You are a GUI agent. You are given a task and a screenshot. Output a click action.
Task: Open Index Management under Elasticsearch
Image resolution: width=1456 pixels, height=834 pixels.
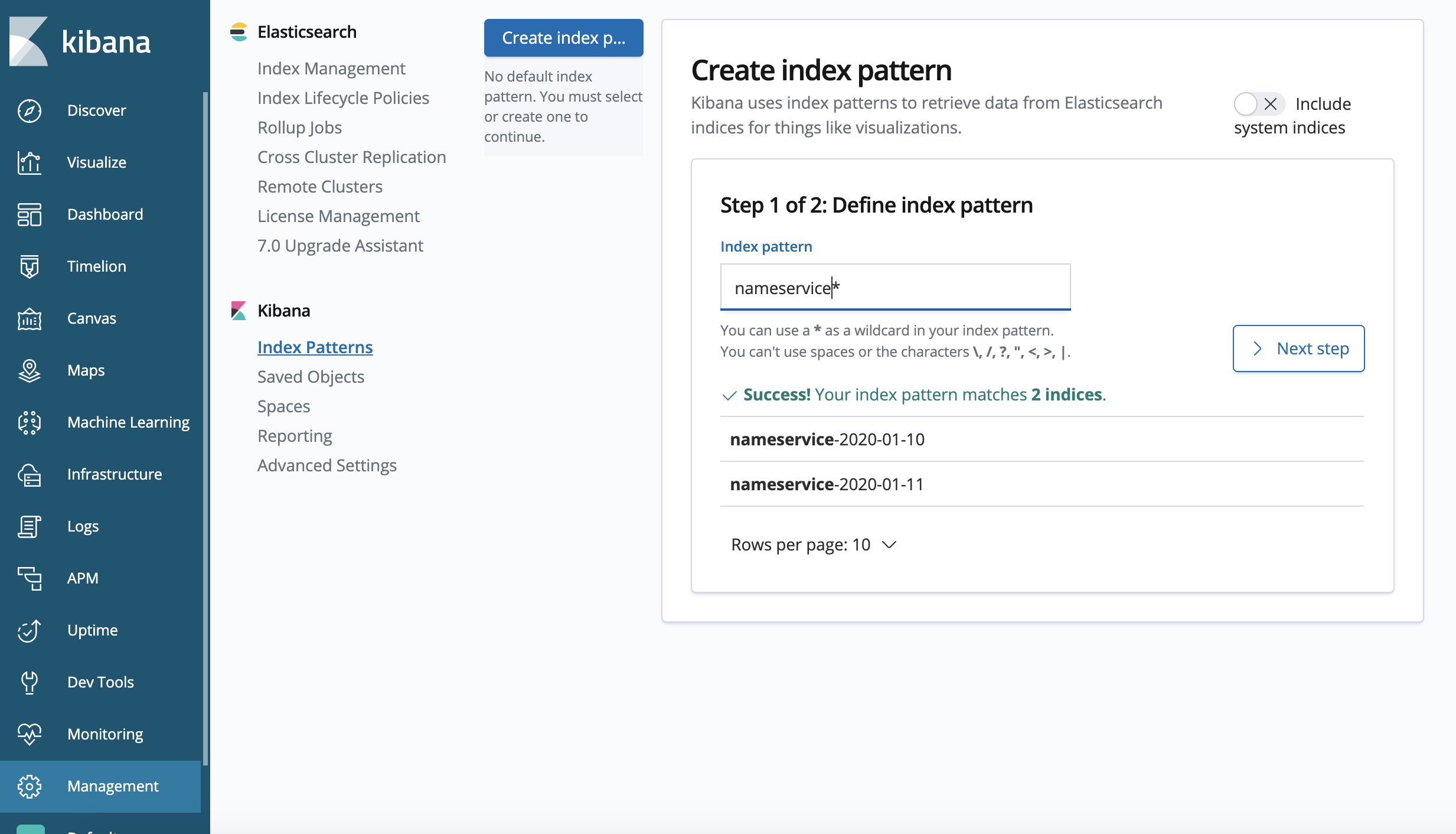[x=331, y=69]
